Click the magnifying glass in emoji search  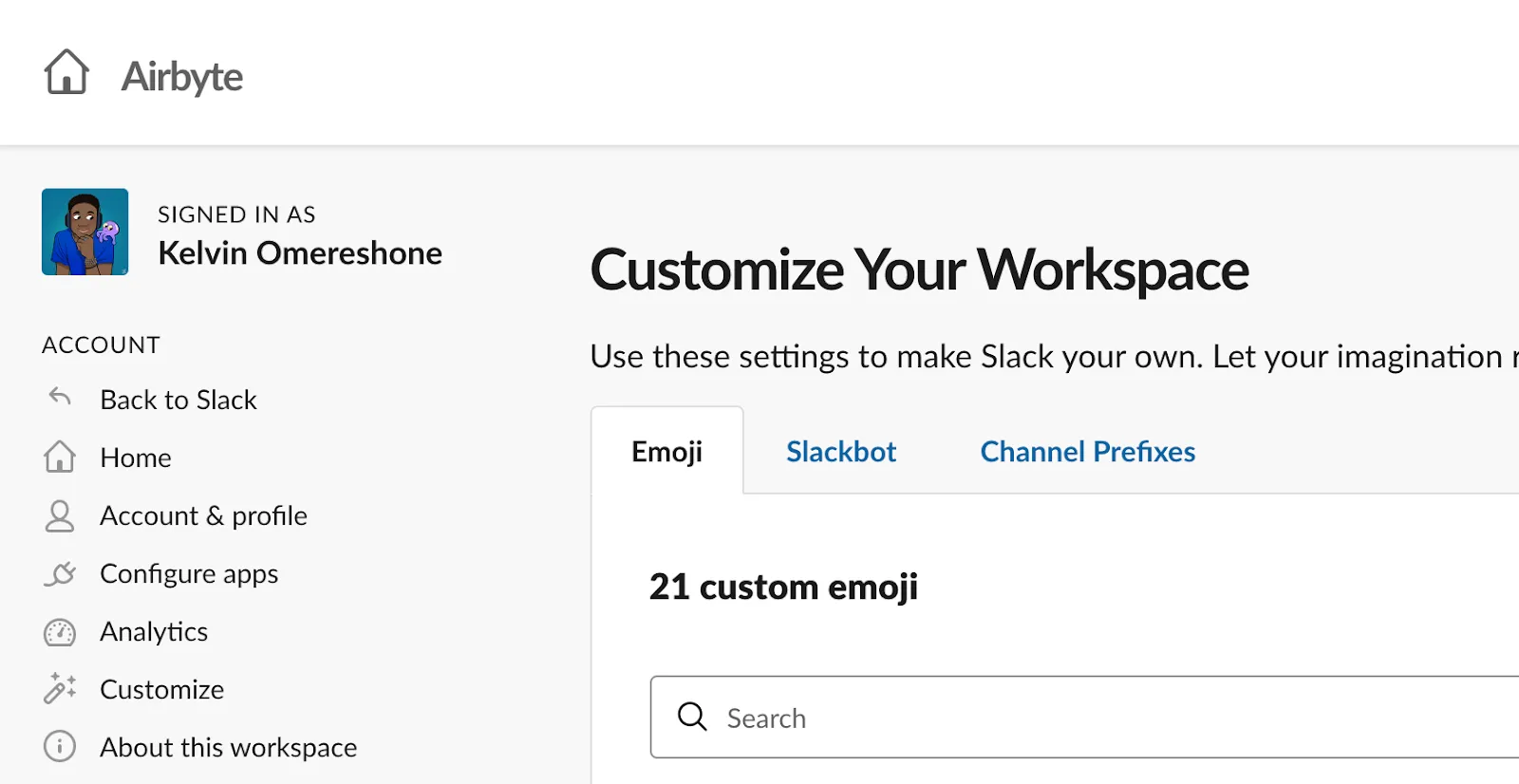click(x=692, y=717)
